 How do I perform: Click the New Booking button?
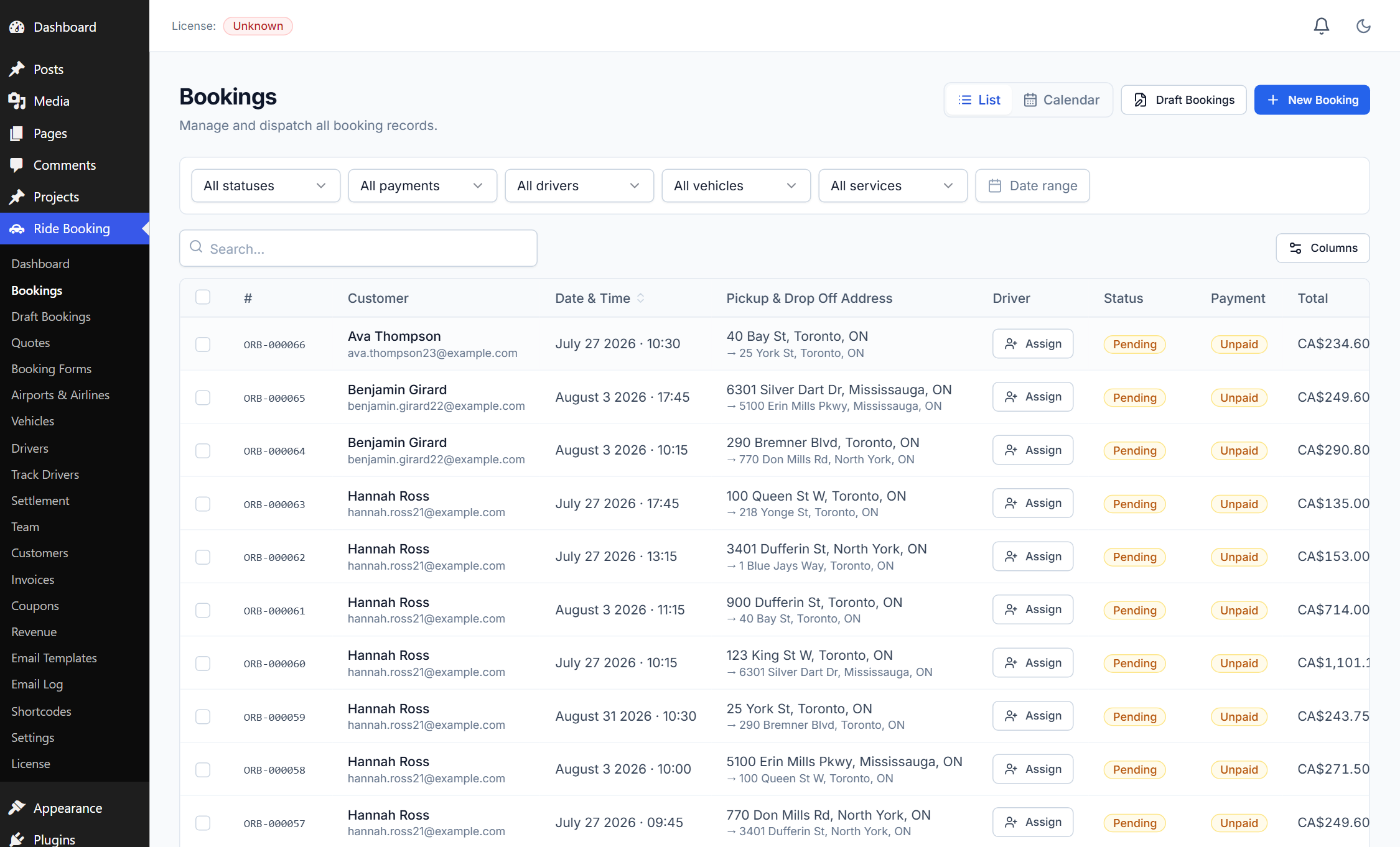coord(1312,100)
